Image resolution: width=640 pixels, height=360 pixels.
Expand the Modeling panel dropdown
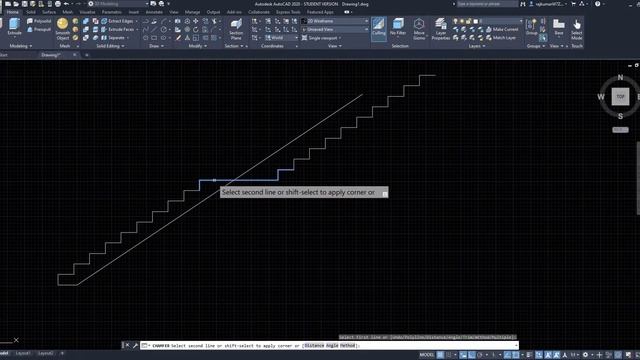tap(21, 46)
